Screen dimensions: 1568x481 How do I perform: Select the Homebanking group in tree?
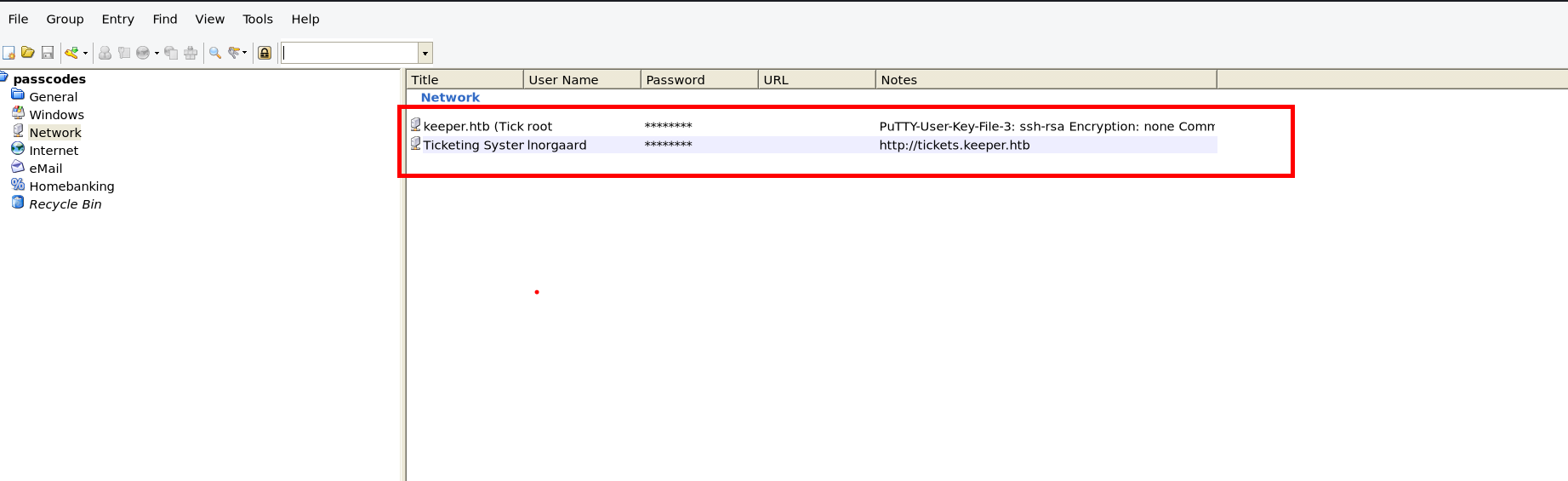71,186
